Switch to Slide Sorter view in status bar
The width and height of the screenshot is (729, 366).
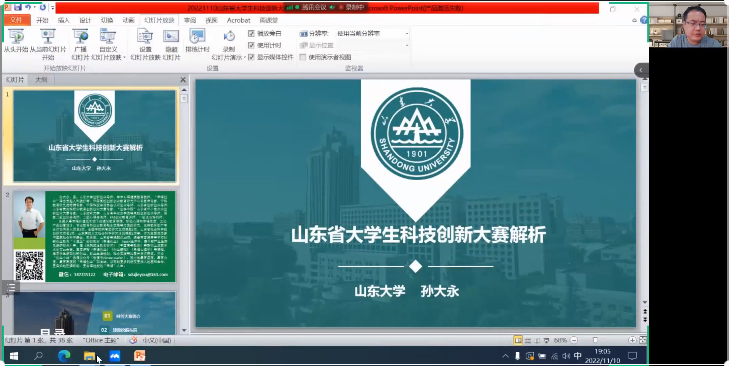pyautogui.click(x=528, y=340)
